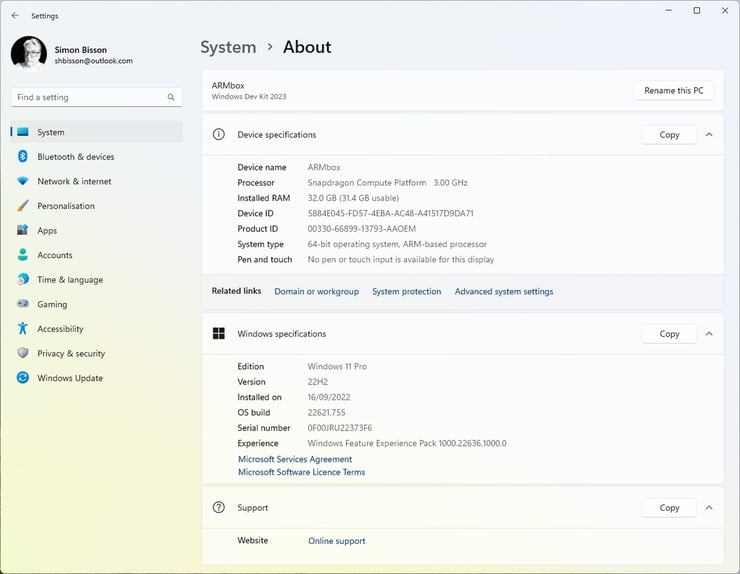The image size is (740, 574).
Task: Click the Accounts person icon
Action: point(22,255)
